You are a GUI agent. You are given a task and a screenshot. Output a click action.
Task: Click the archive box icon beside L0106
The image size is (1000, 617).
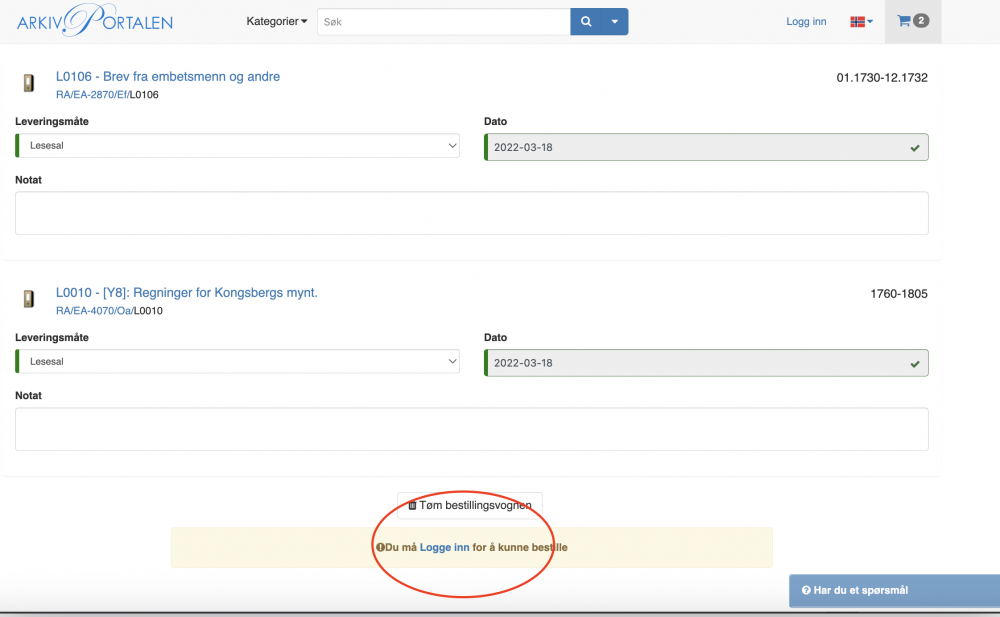[29, 84]
